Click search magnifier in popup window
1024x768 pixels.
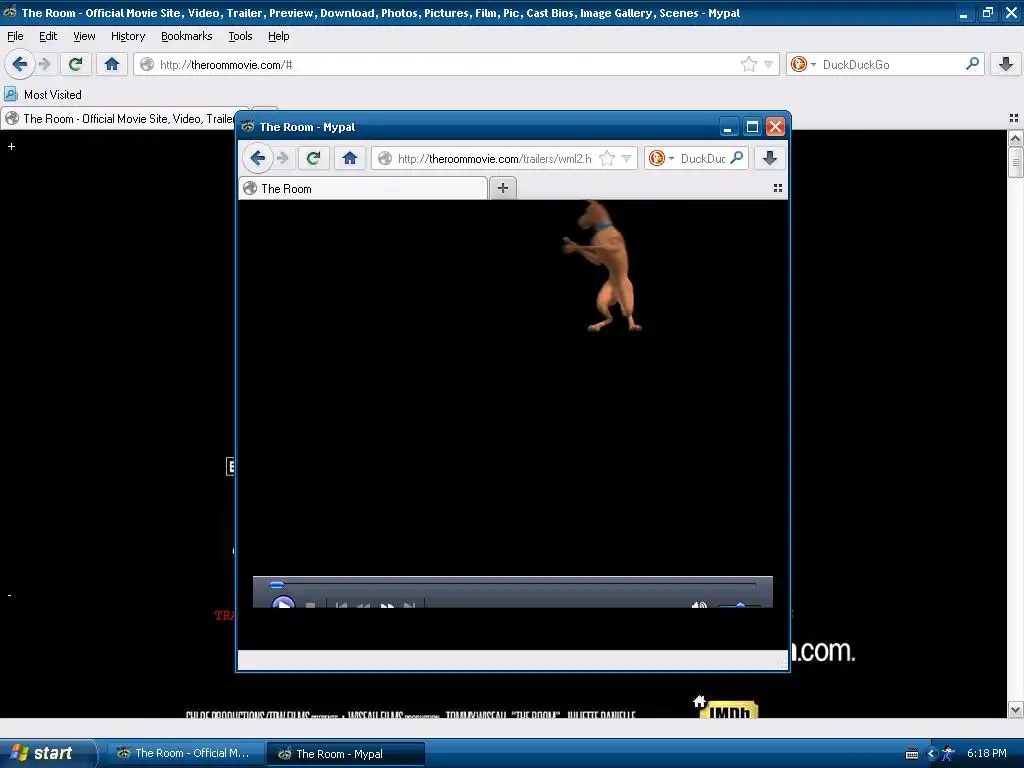737,158
